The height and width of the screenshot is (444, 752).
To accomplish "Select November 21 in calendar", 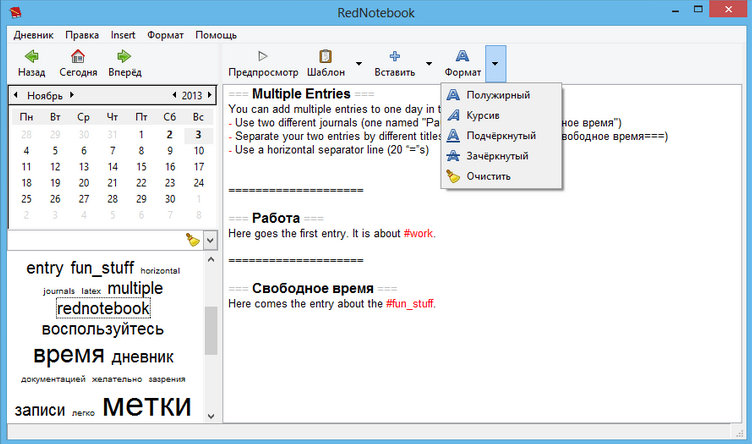I will pyautogui.click(x=112, y=183).
